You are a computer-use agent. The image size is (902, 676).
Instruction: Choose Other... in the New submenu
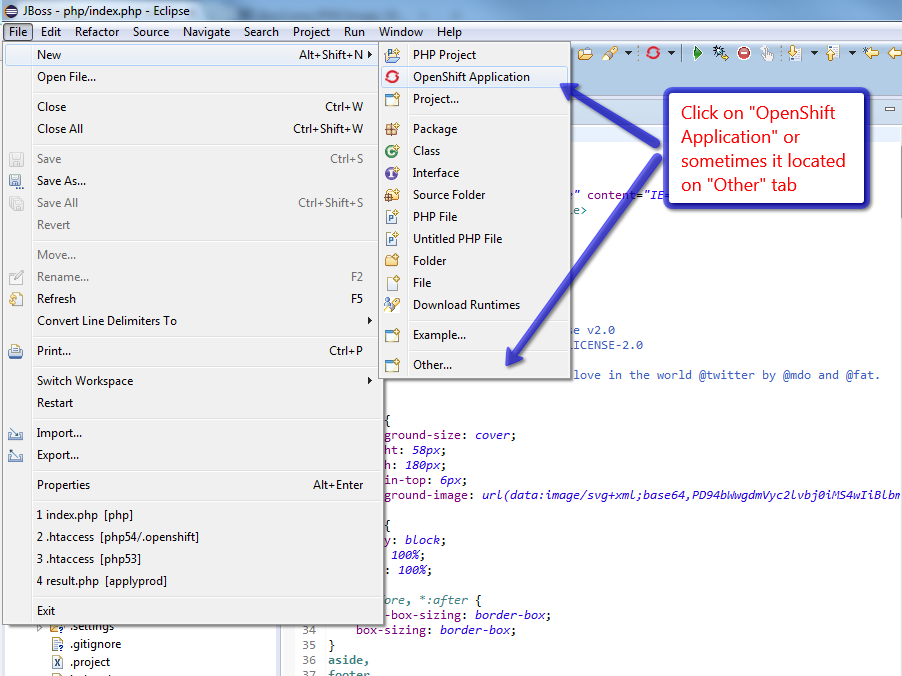432,365
